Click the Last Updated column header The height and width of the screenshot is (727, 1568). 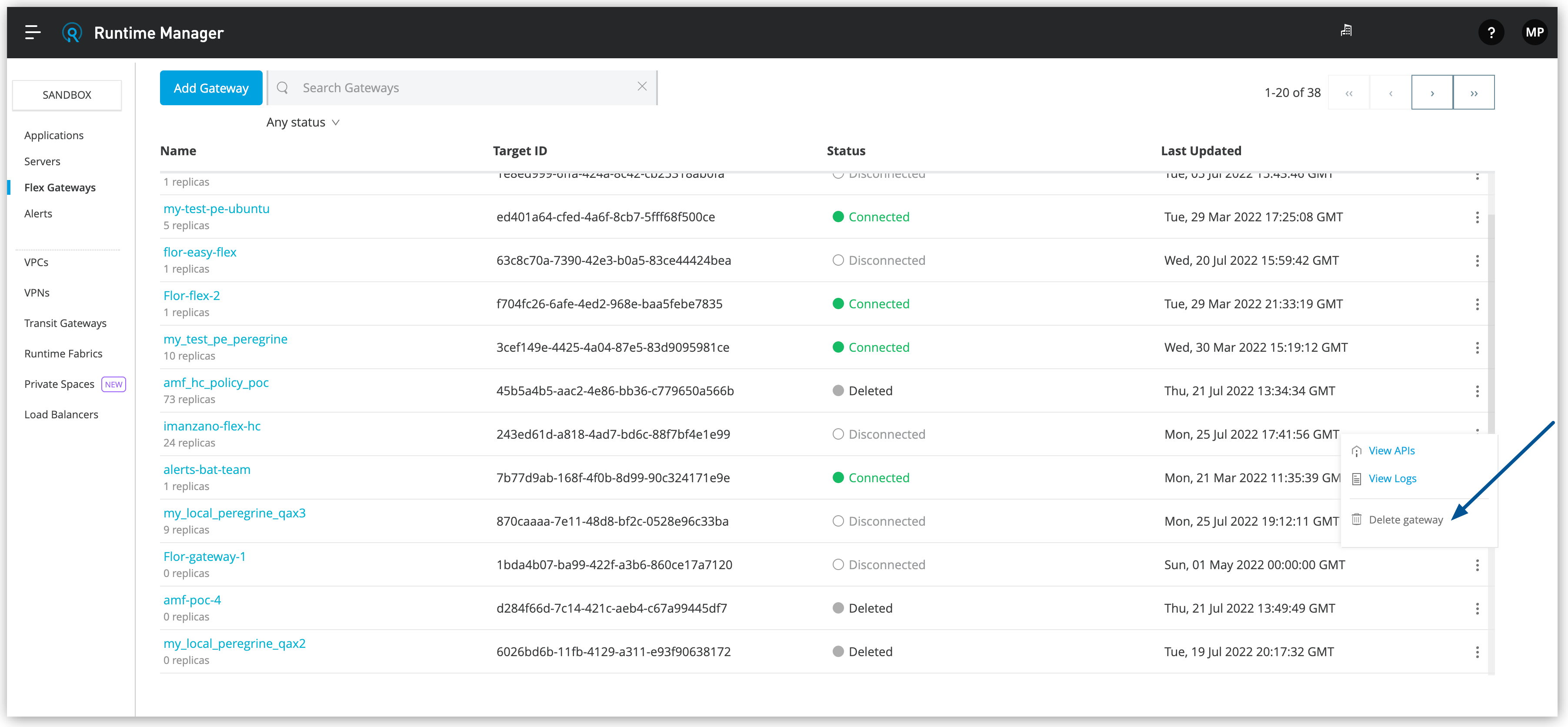pos(1200,151)
